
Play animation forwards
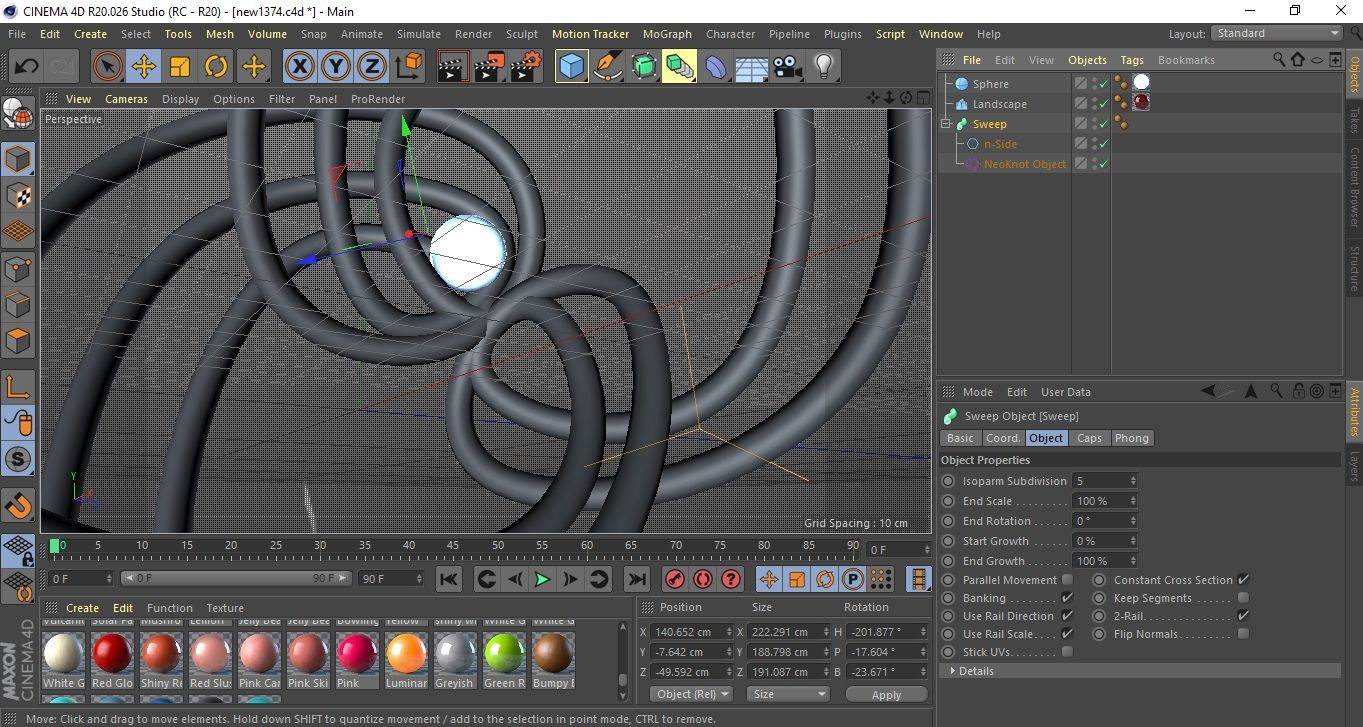click(542, 579)
